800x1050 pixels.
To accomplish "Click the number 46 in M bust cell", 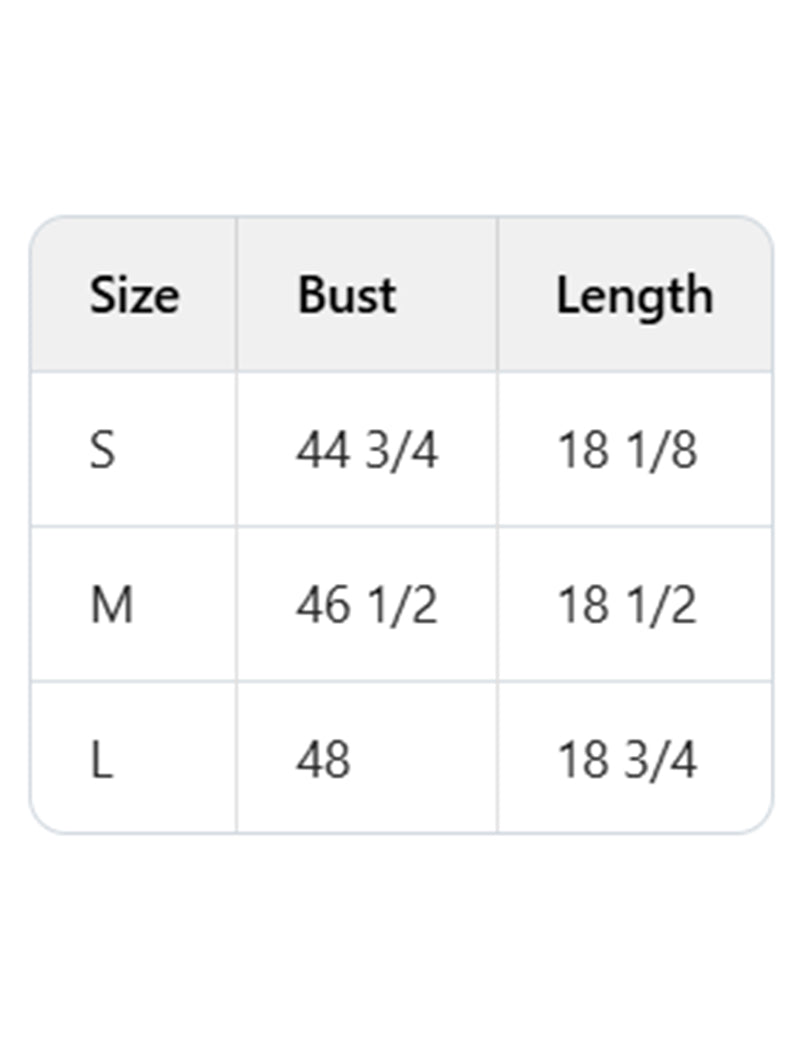I will (322, 606).
